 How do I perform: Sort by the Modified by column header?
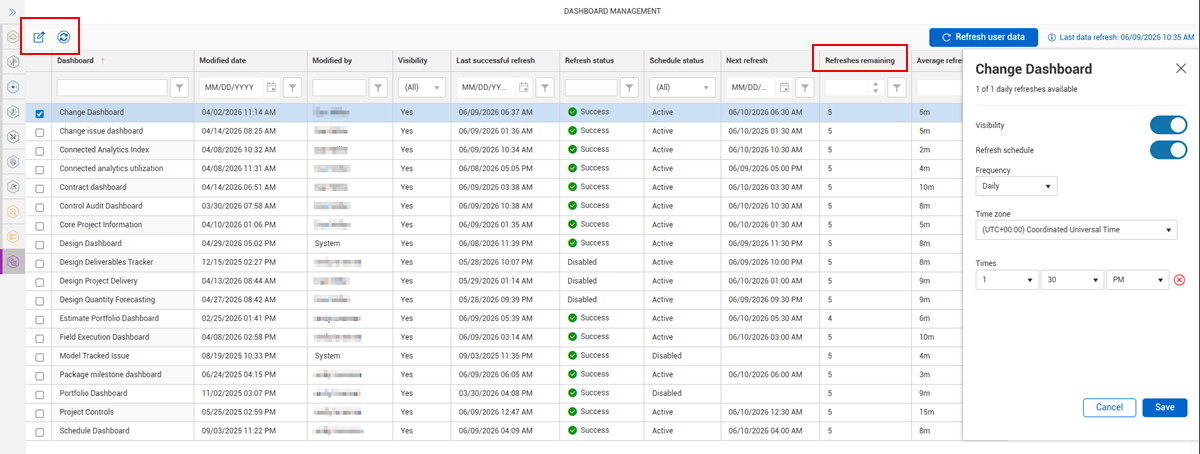coord(331,61)
